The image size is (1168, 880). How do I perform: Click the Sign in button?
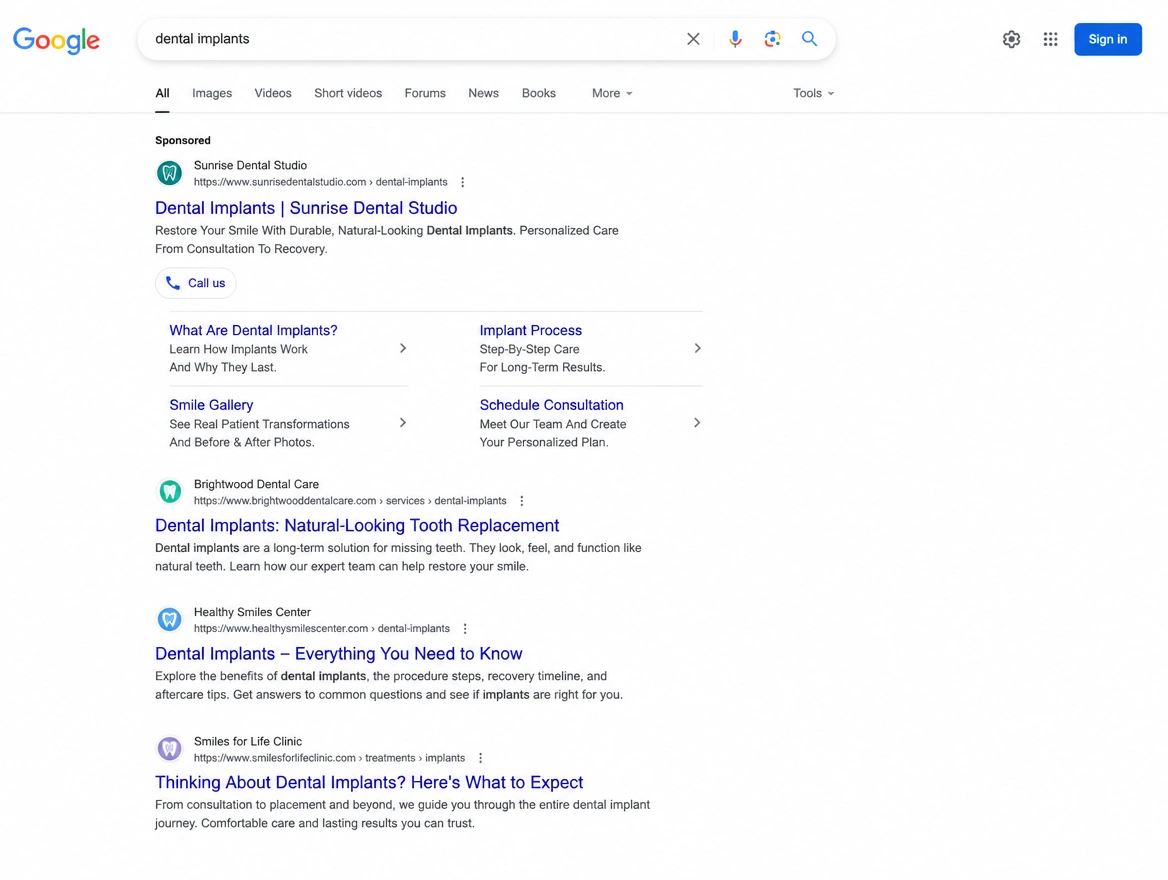1108,39
